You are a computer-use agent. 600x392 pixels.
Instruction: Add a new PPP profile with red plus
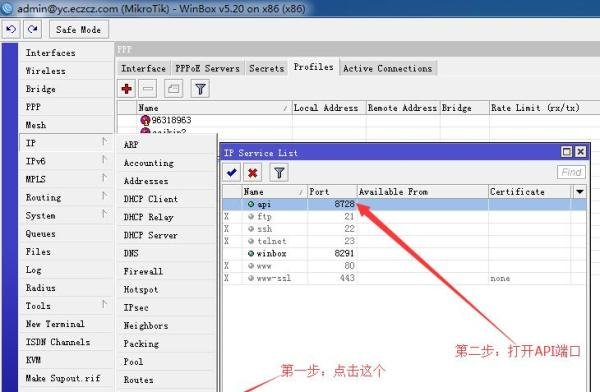tap(127, 89)
